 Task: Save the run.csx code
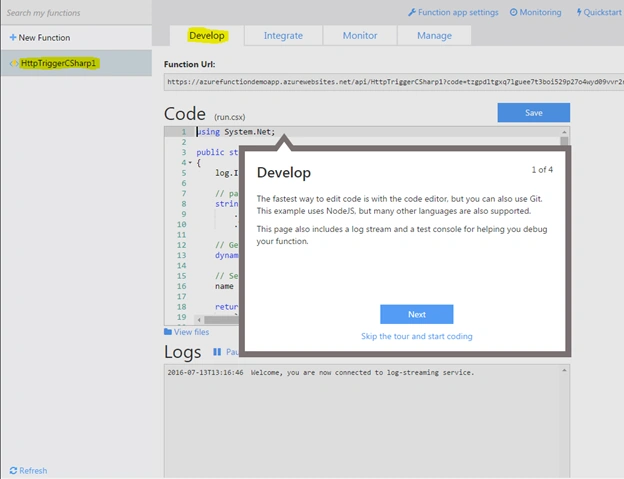[x=534, y=113]
